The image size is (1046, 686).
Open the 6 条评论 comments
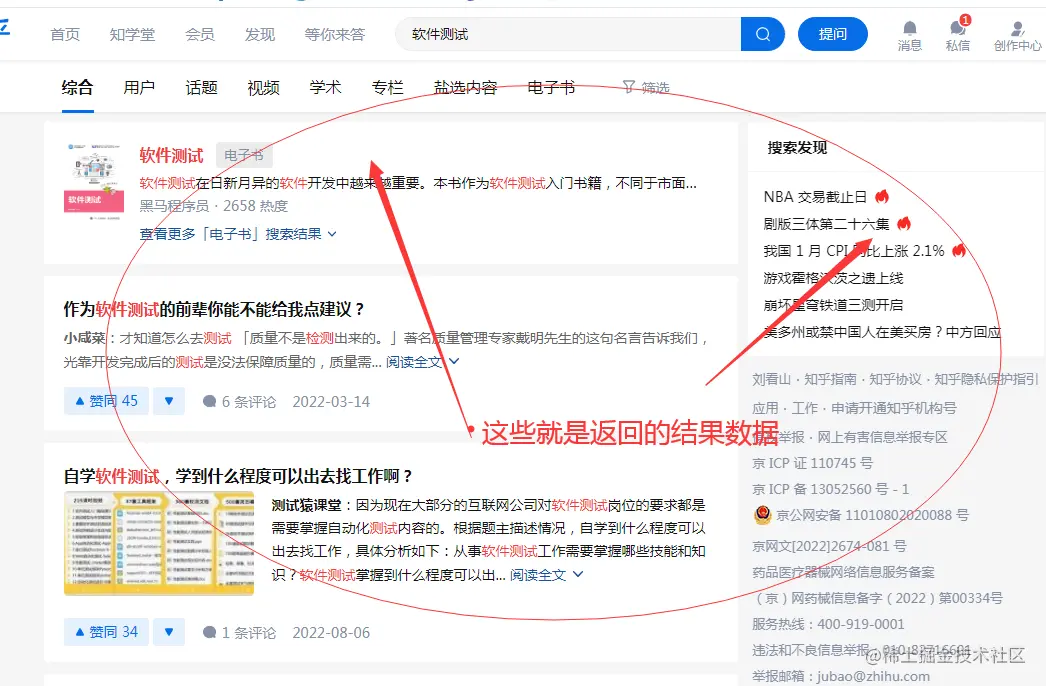coord(239,402)
